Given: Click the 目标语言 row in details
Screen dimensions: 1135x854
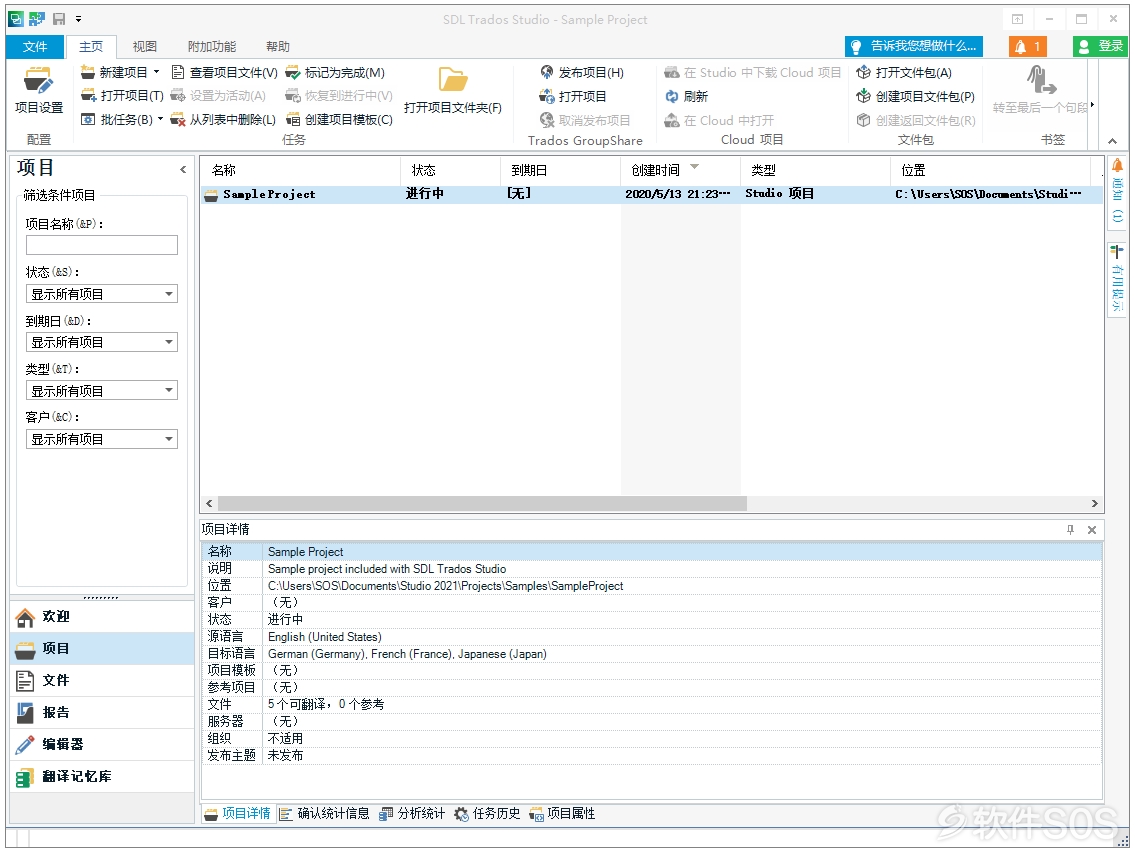Looking at the screenshot, I should click(651, 654).
